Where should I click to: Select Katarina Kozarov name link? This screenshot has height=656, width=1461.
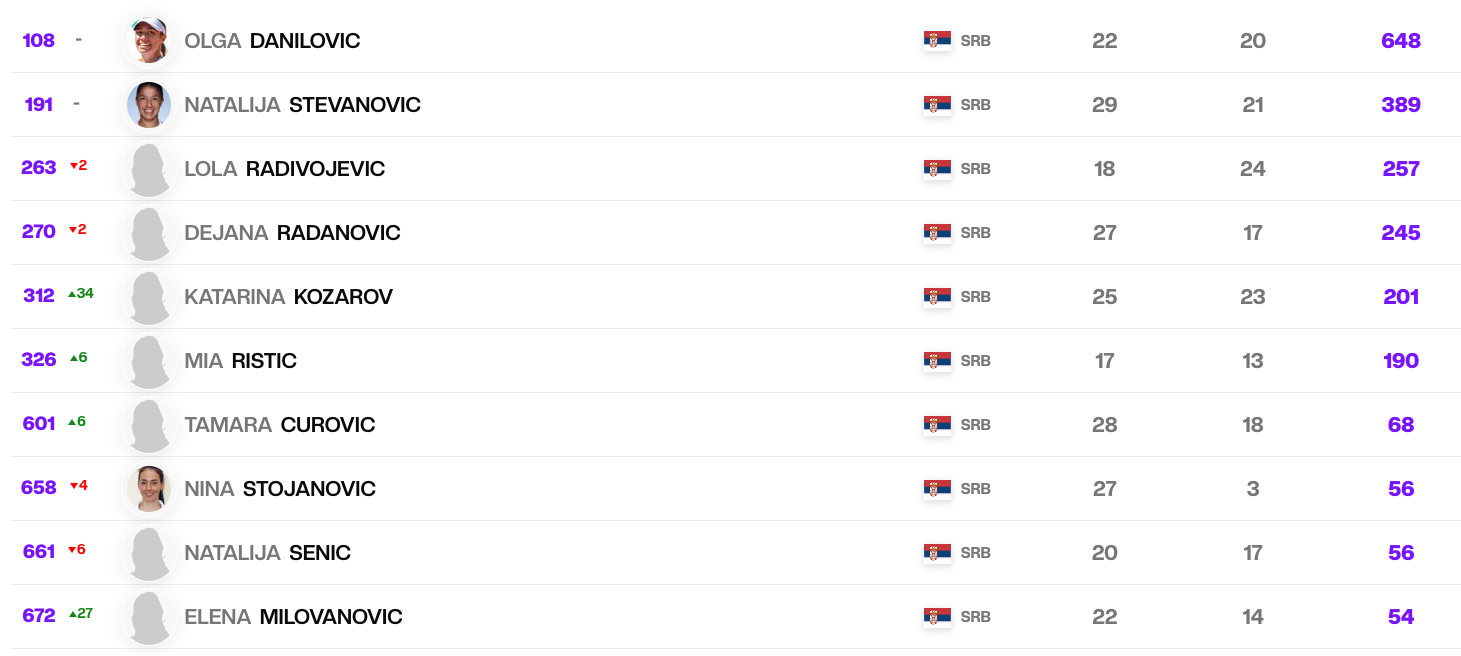288,297
